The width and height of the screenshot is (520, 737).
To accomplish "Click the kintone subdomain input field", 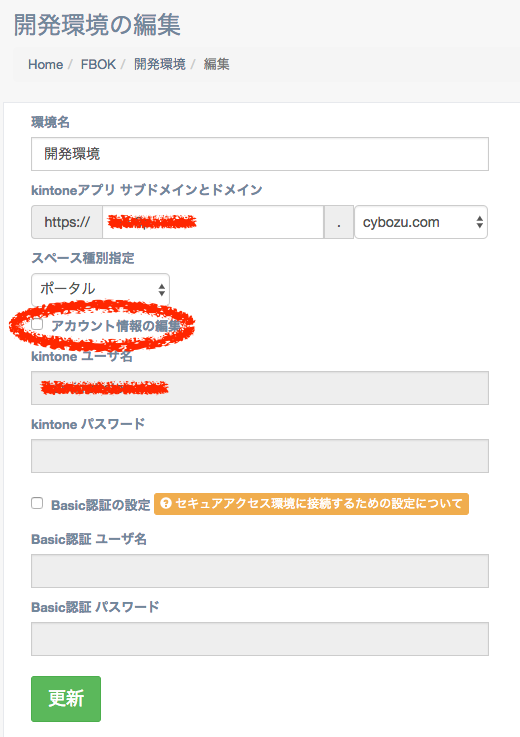I will (213, 222).
